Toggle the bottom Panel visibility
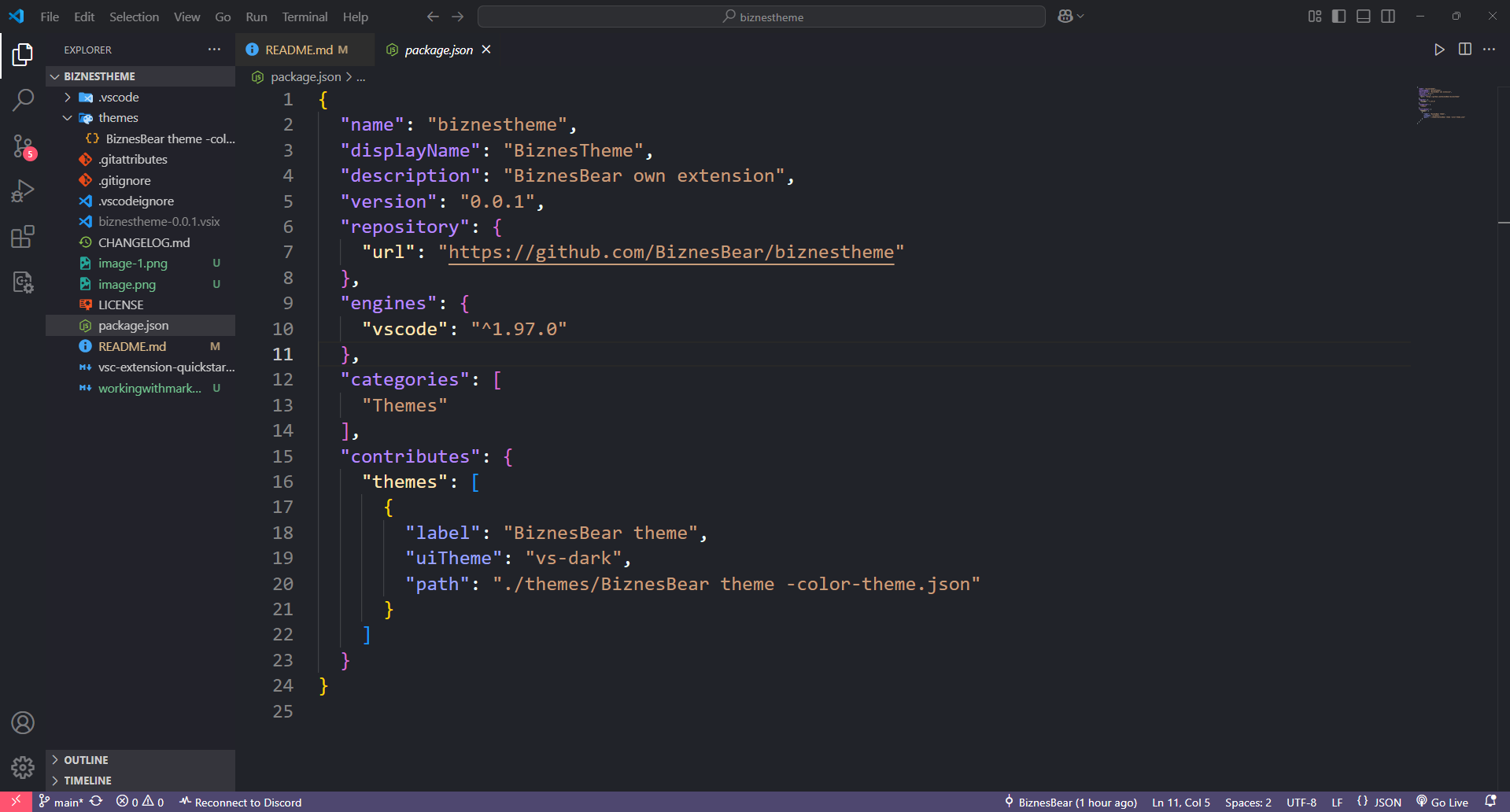Image resolution: width=1510 pixels, height=812 pixels. click(x=1364, y=17)
